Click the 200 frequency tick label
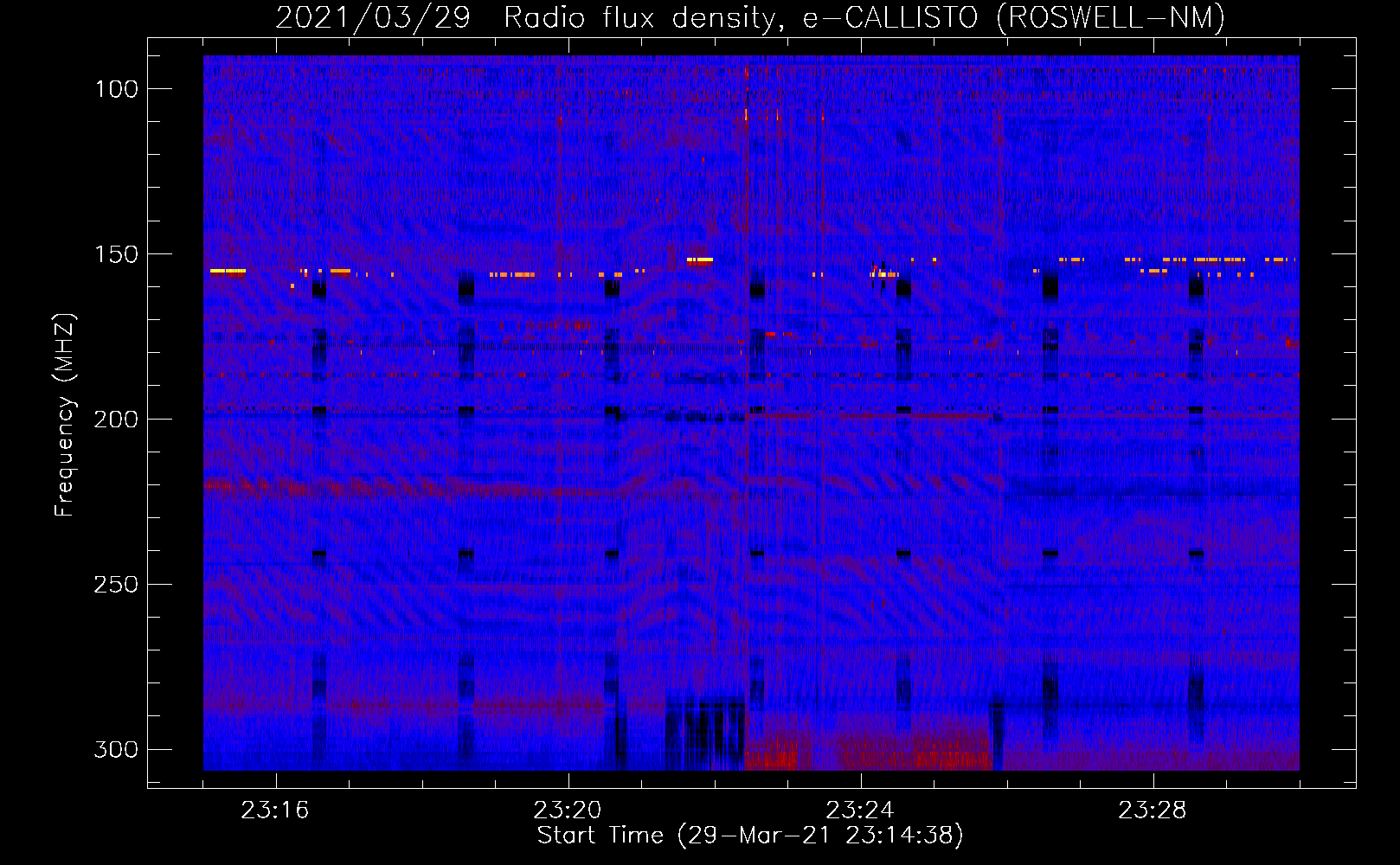This screenshot has width=1400, height=865. [x=116, y=420]
